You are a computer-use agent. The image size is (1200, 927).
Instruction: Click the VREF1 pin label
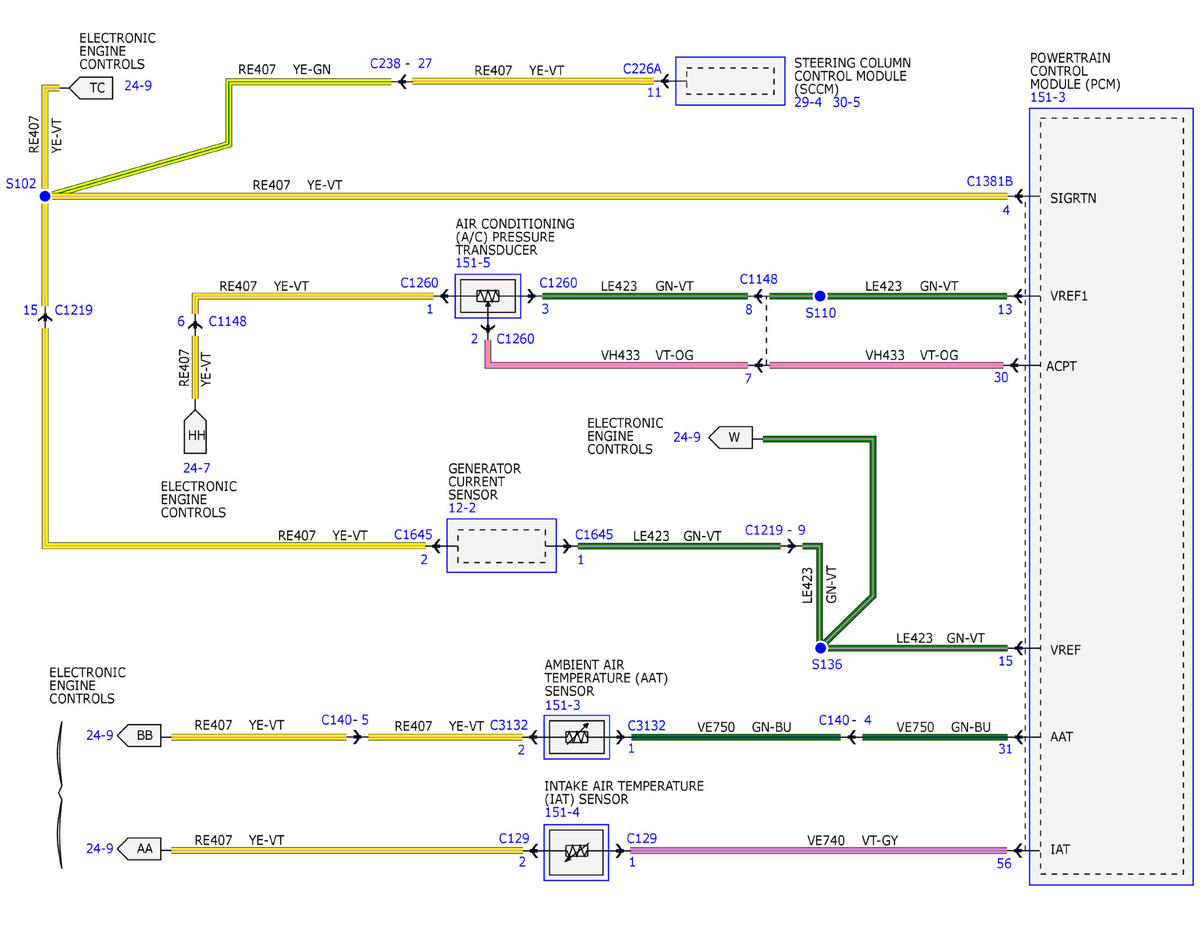click(x=1071, y=297)
